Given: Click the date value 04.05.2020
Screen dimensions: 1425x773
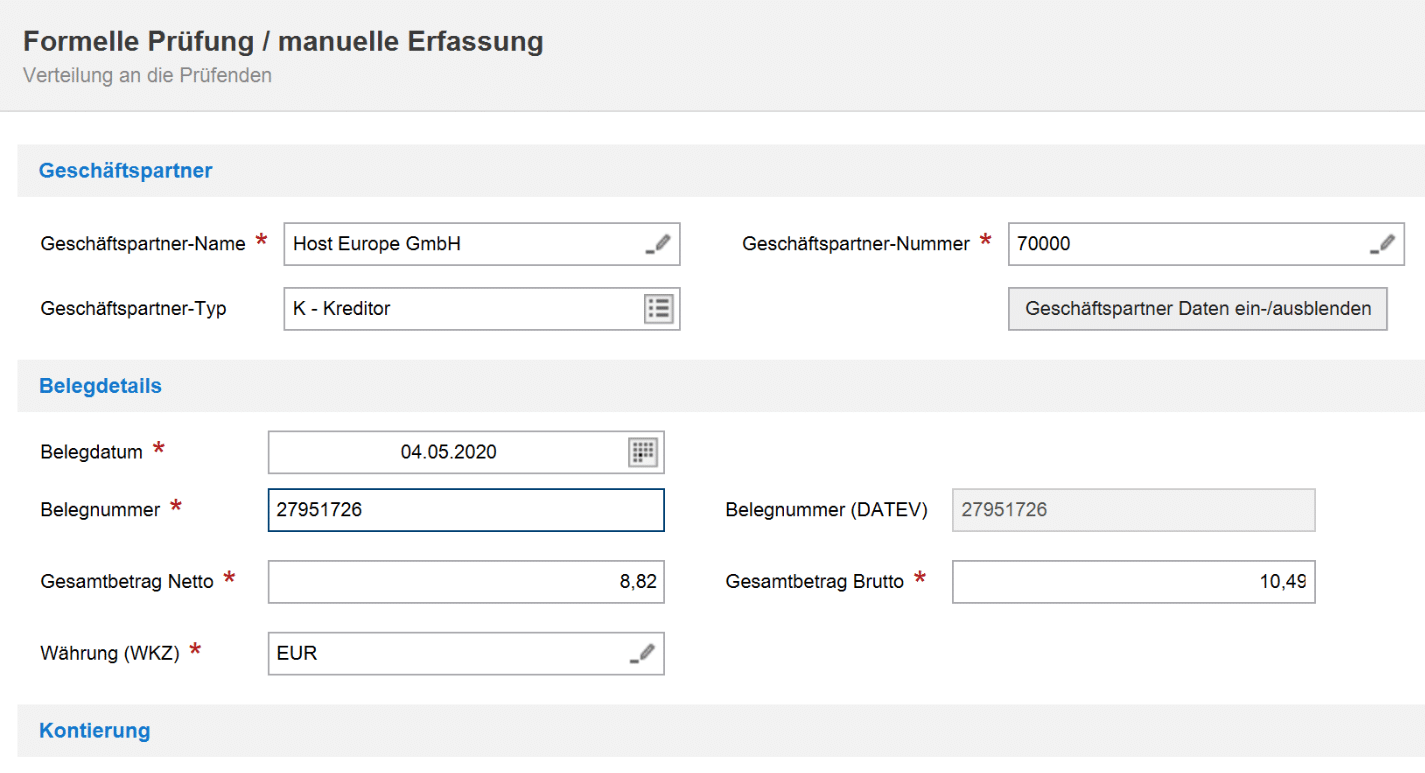Looking at the screenshot, I should [448, 452].
